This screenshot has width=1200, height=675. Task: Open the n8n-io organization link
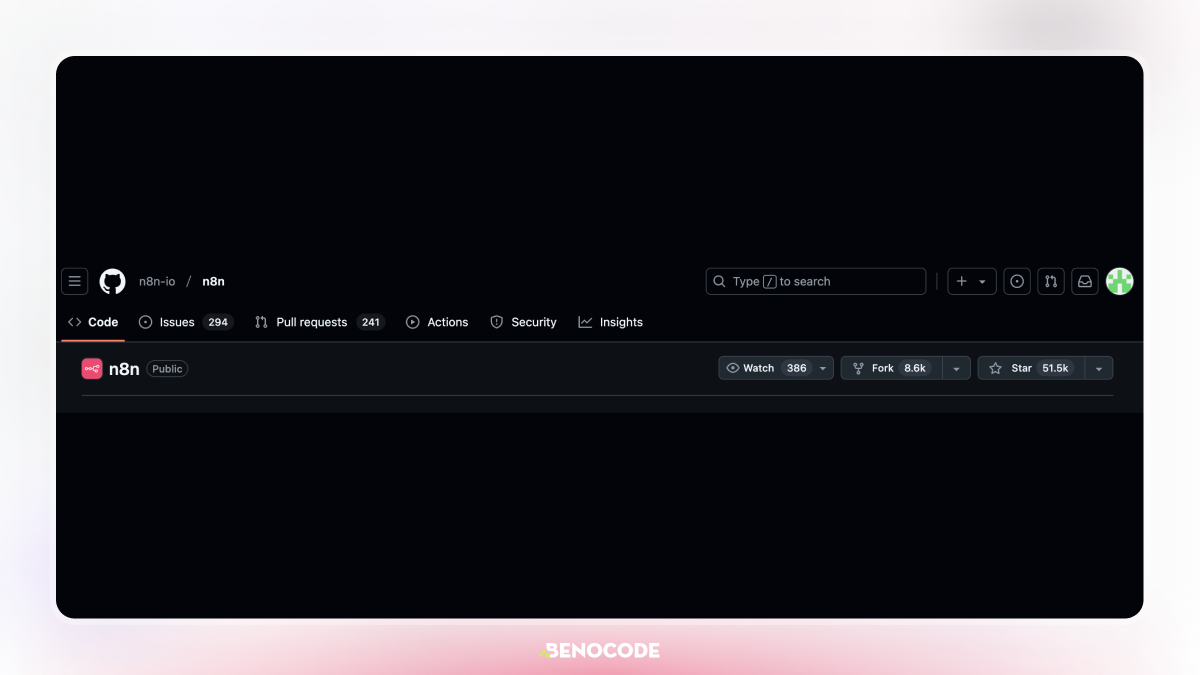coord(157,282)
